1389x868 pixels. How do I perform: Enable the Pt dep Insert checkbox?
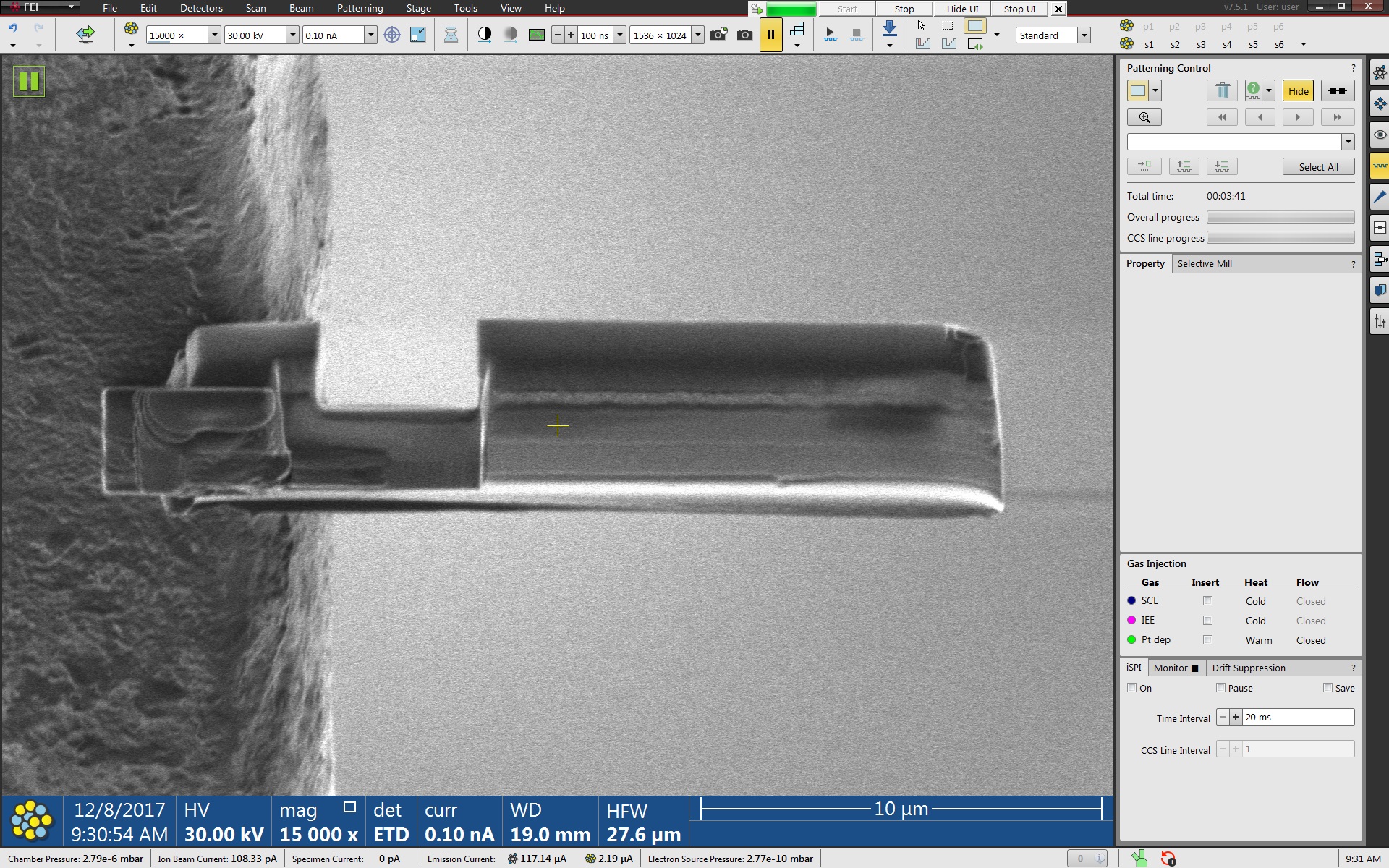[1207, 640]
